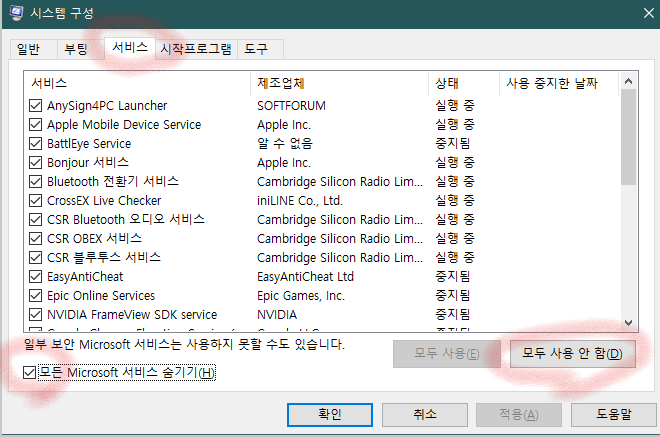Click the System Configuration title bar icon
The width and height of the screenshot is (660, 437).
17,13
